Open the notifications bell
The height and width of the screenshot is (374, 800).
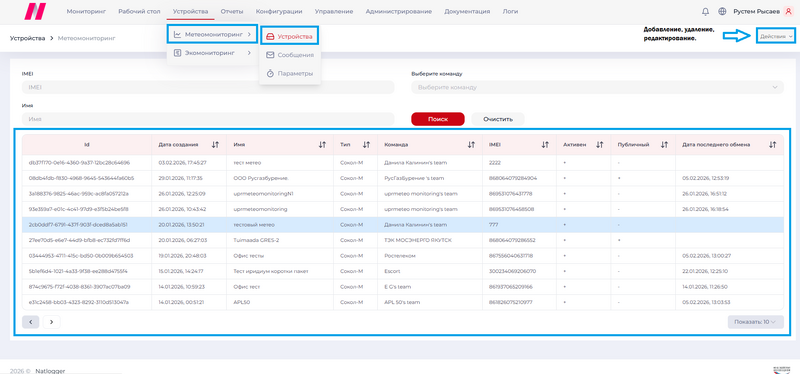[706, 11]
